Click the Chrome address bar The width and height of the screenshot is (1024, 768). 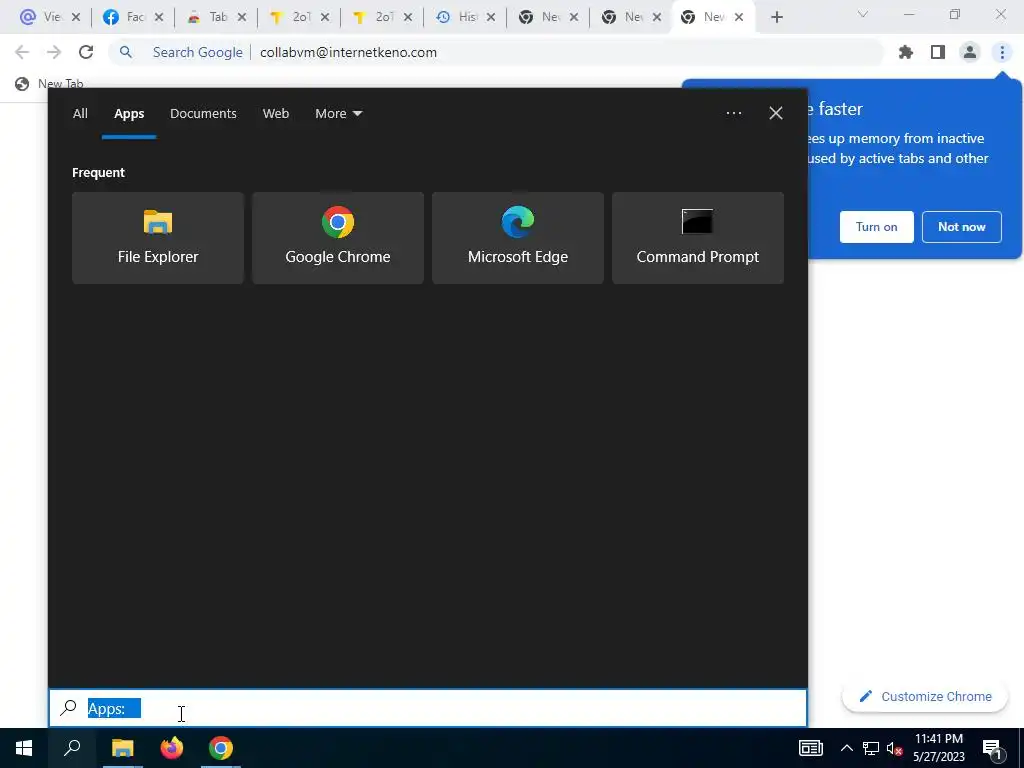pyautogui.click(x=496, y=52)
